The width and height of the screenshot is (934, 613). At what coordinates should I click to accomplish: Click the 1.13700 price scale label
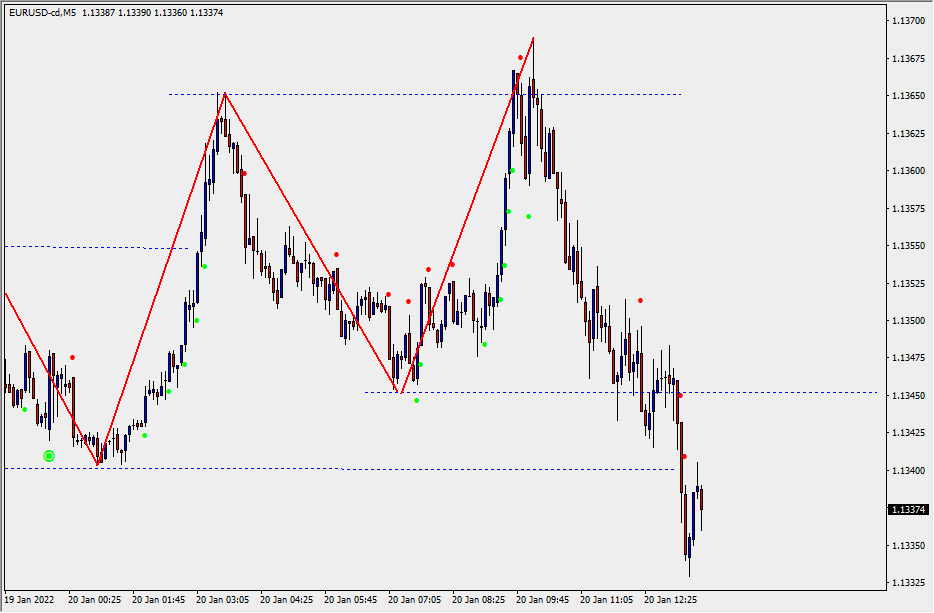point(908,21)
